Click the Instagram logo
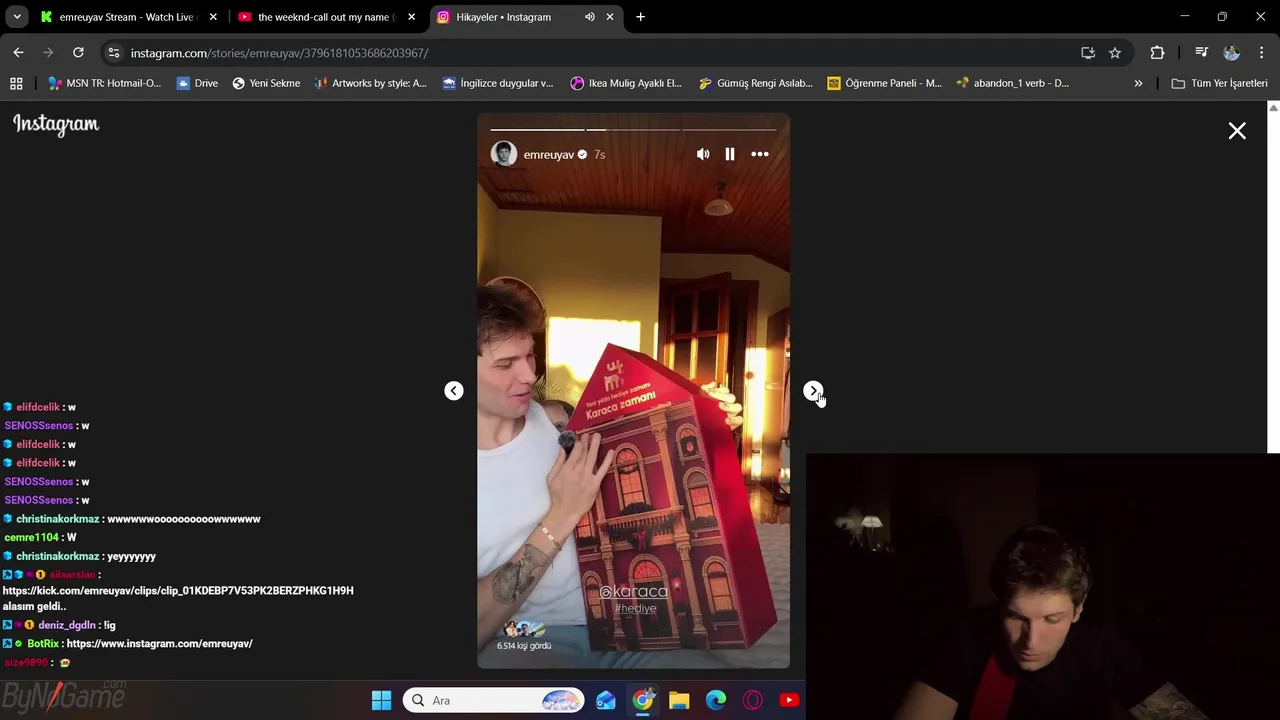The width and height of the screenshot is (1280, 720). click(56, 124)
